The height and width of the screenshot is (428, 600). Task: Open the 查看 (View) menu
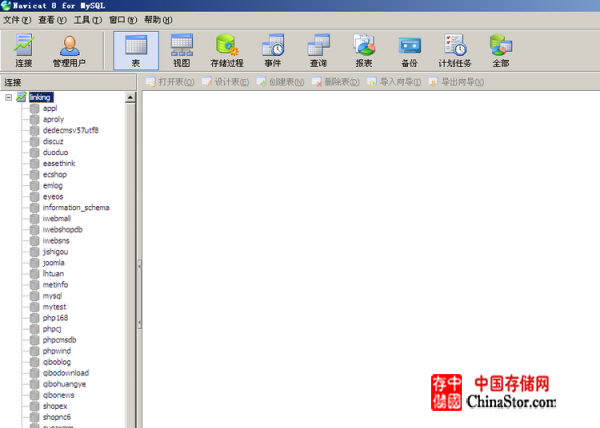pyautogui.click(x=52, y=20)
